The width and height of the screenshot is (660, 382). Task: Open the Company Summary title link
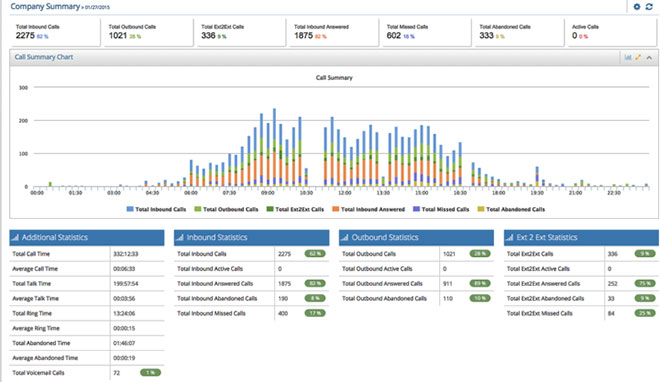45,6
